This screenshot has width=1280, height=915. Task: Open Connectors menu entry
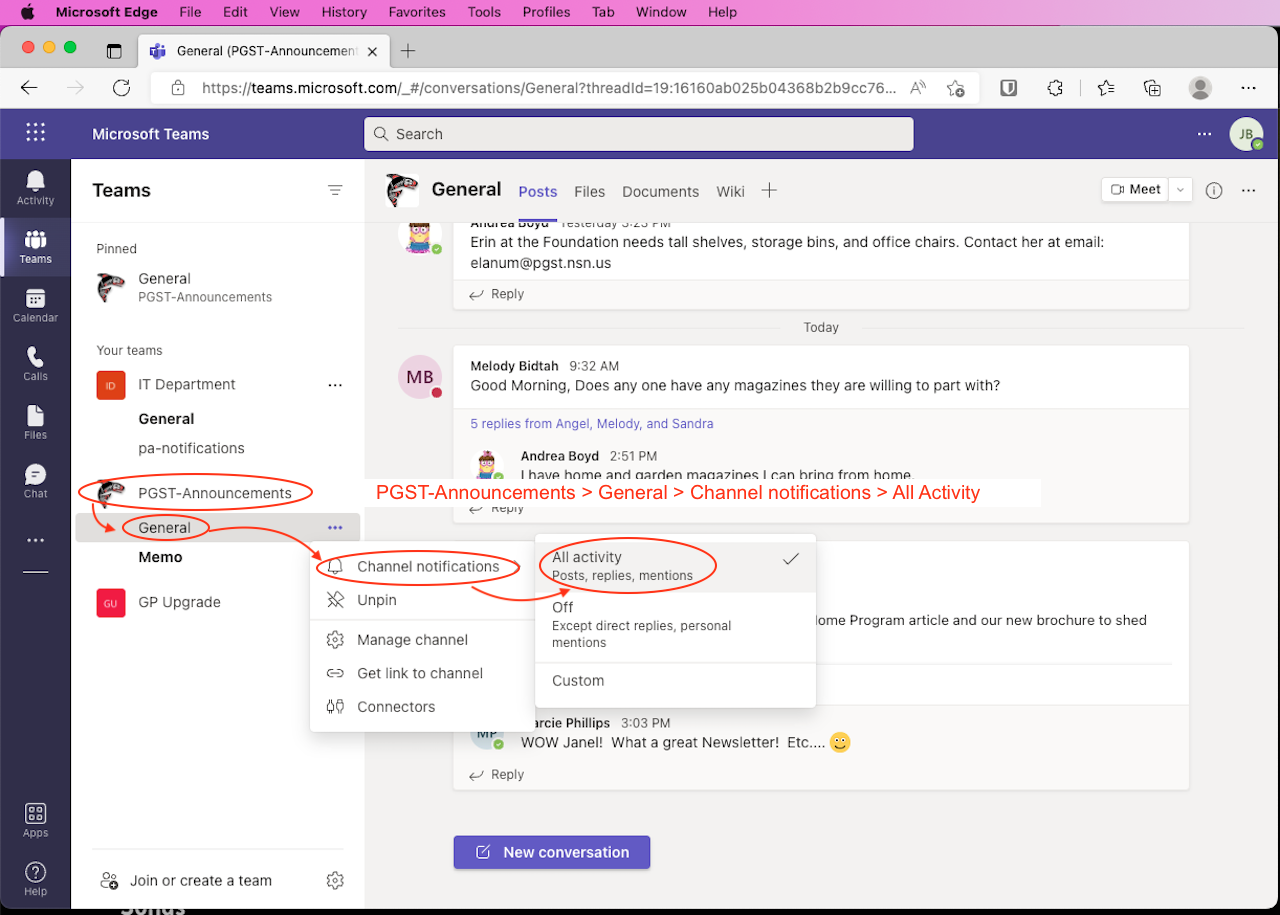point(421,706)
